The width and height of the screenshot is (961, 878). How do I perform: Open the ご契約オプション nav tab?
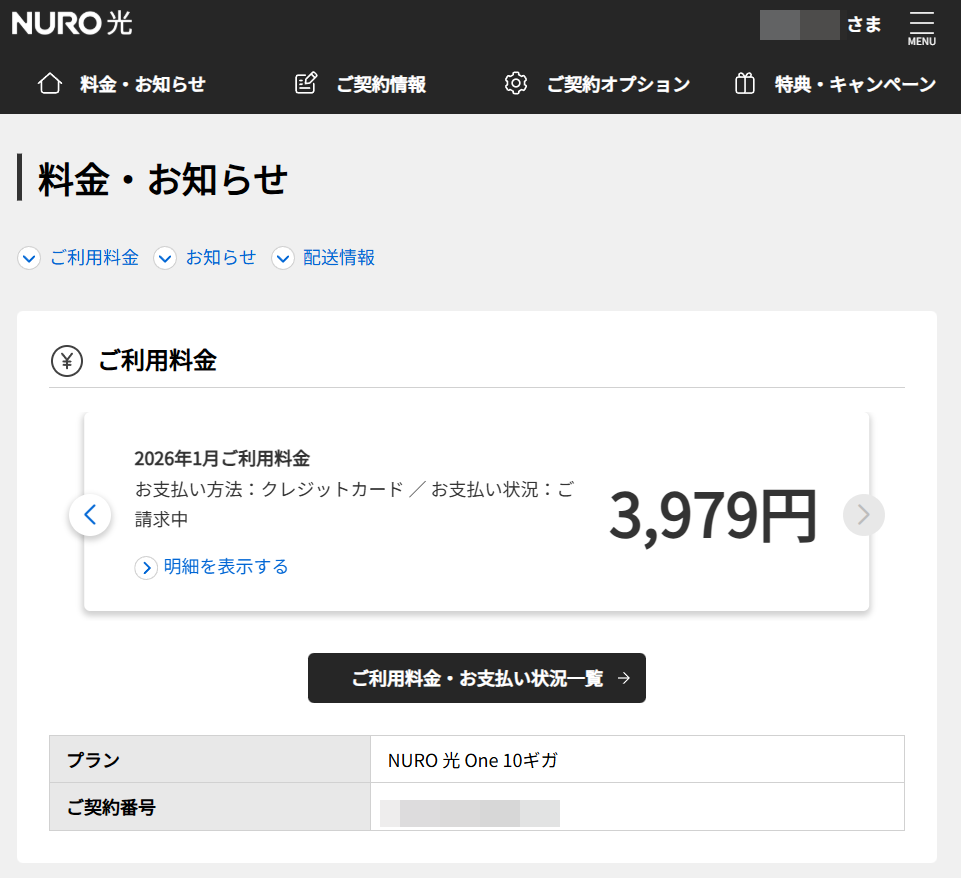coord(597,84)
